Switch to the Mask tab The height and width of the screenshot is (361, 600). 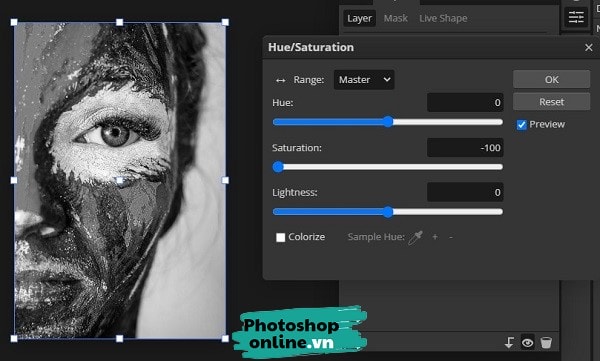tap(396, 18)
